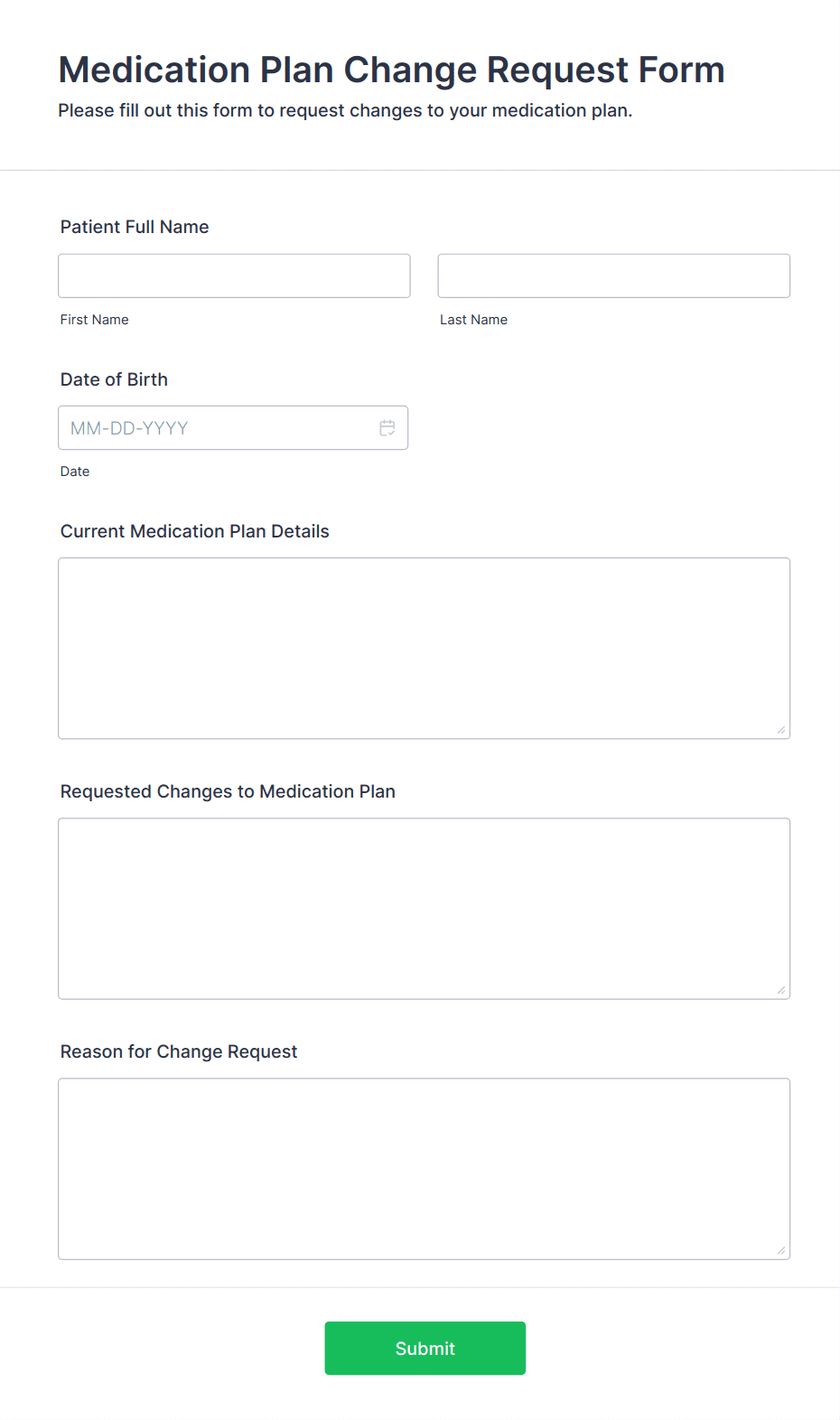Click the MM-DD-YYYY date input
840x1420 pixels.
(217, 427)
